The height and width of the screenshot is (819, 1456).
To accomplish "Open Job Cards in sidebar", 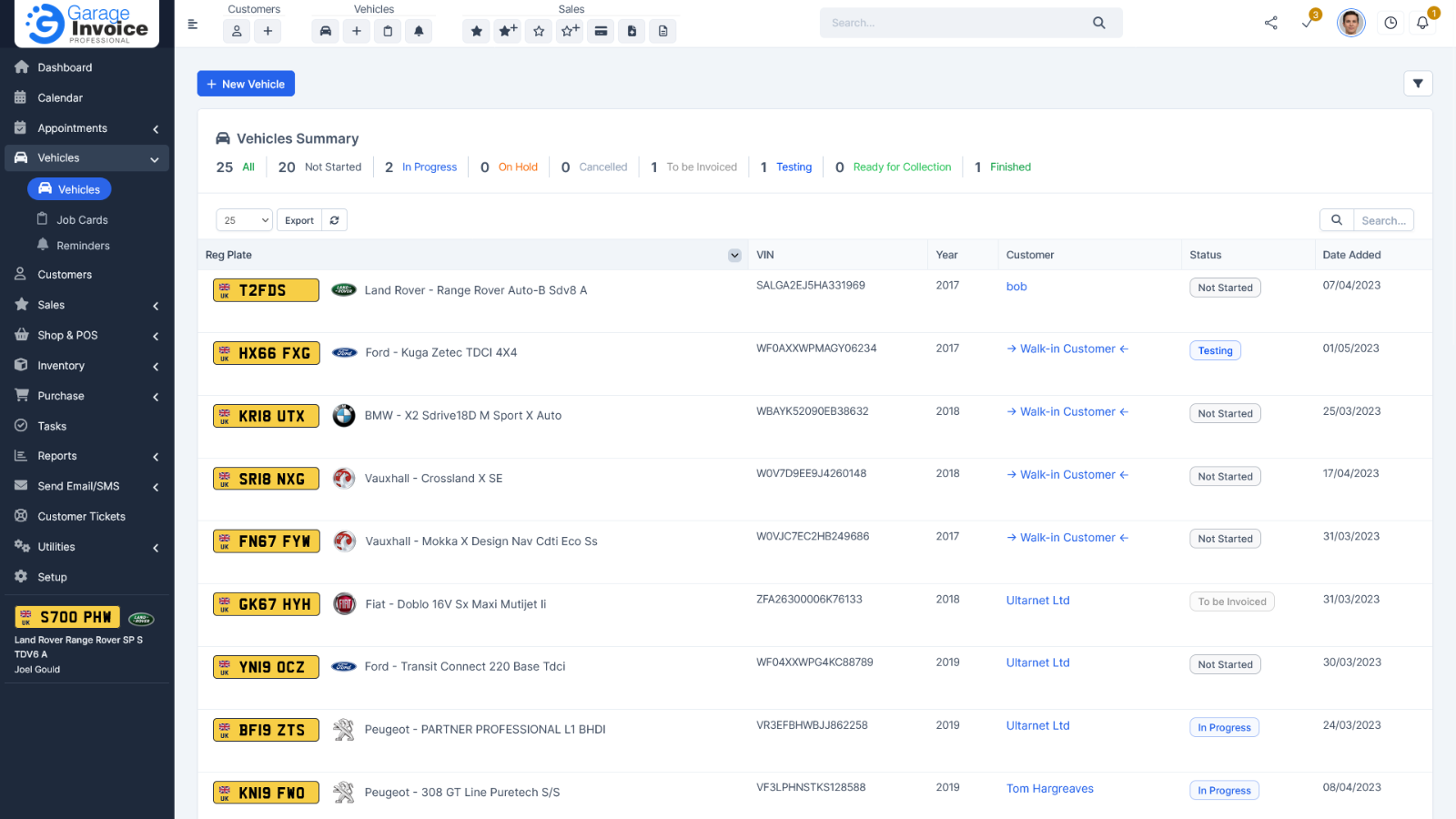I will (x=82, y=220).
